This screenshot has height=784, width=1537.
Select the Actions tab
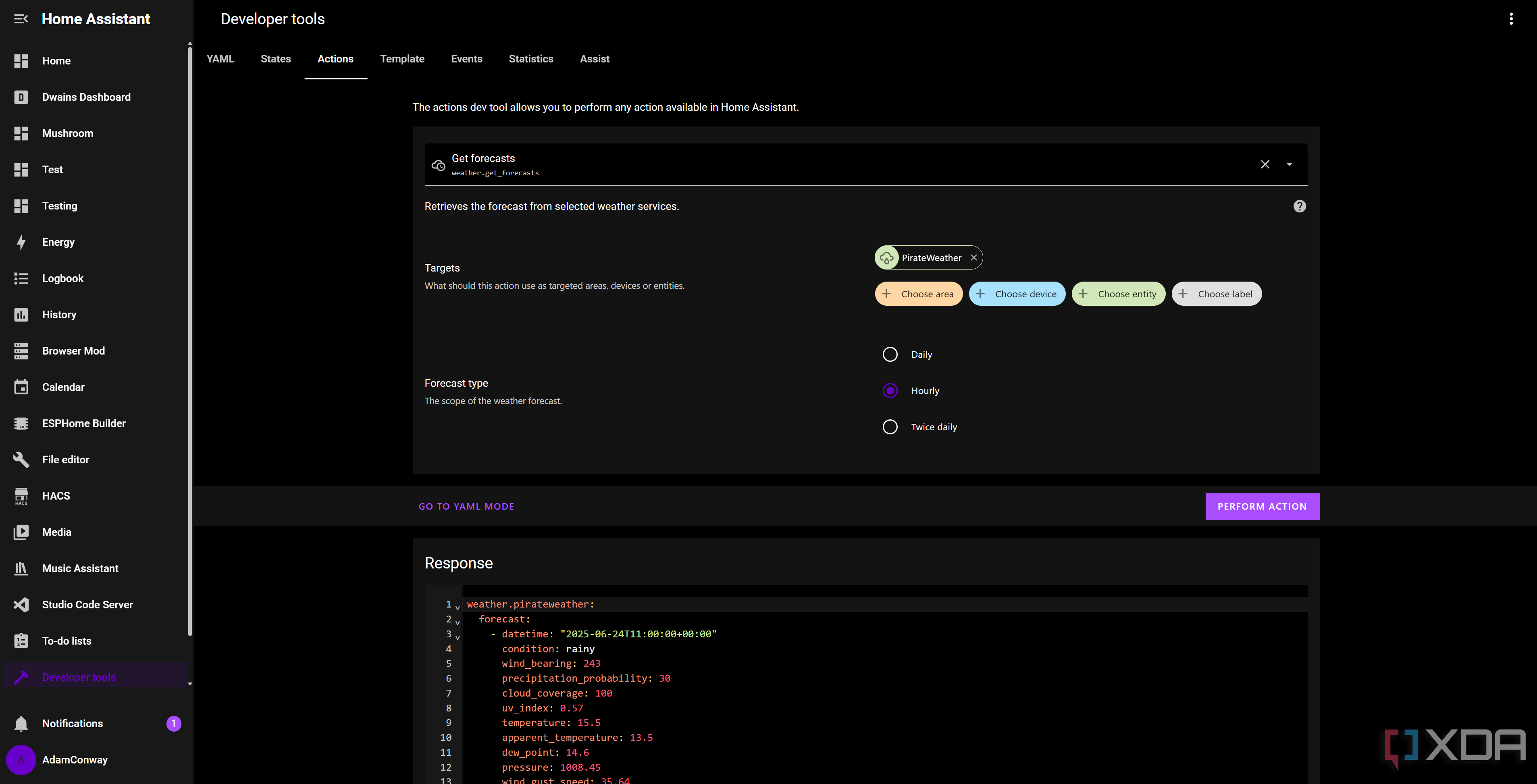pyautogui.click(x=335, y=59)
